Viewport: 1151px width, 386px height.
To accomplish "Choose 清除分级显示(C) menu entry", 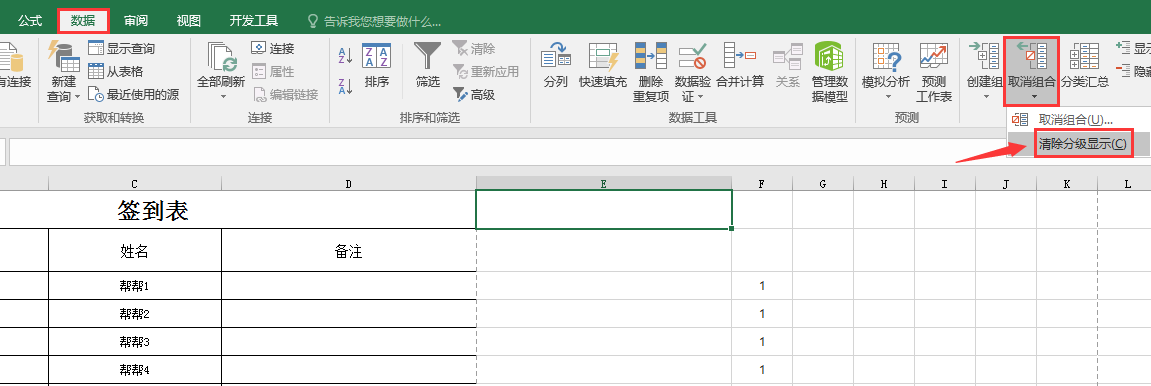I will 1078,143.
